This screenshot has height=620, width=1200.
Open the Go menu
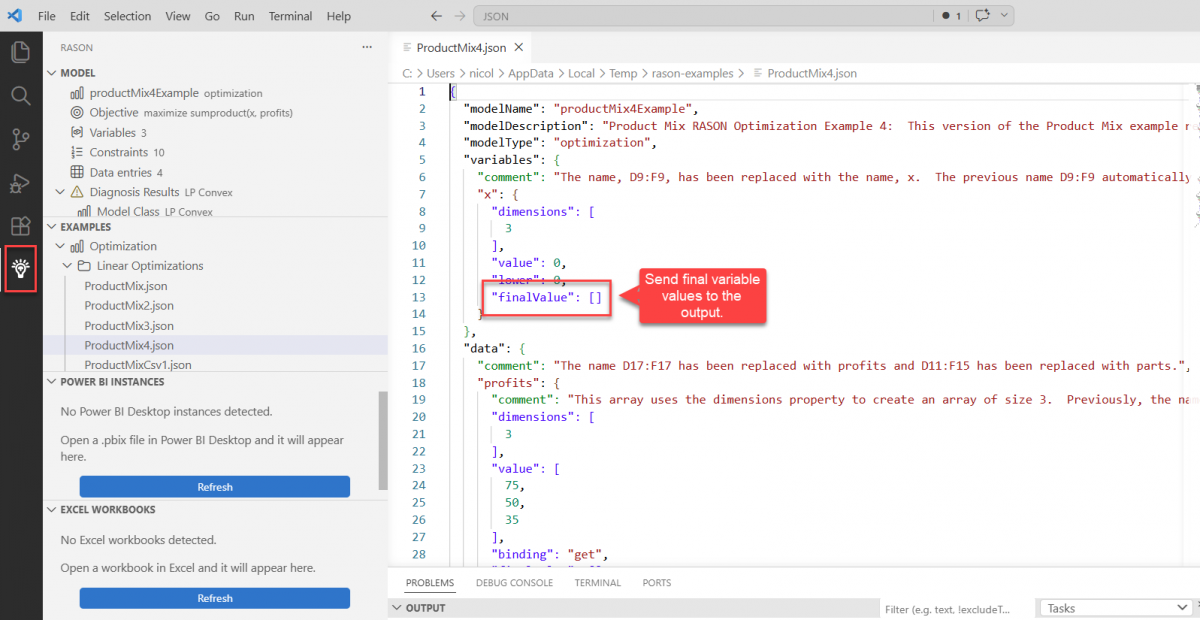212,16
